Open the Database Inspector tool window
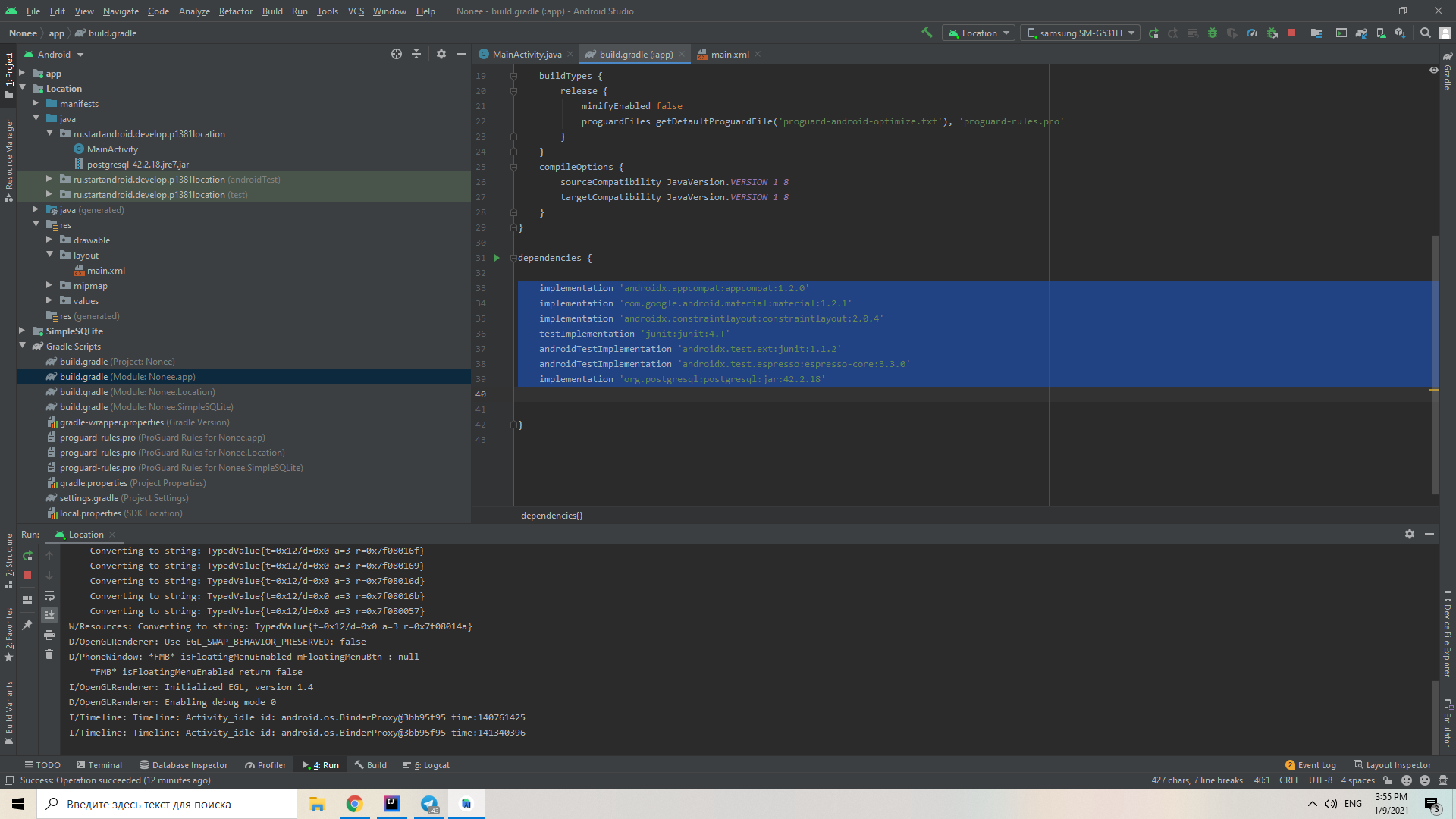The image size is (1456, 819). point(184,765)
